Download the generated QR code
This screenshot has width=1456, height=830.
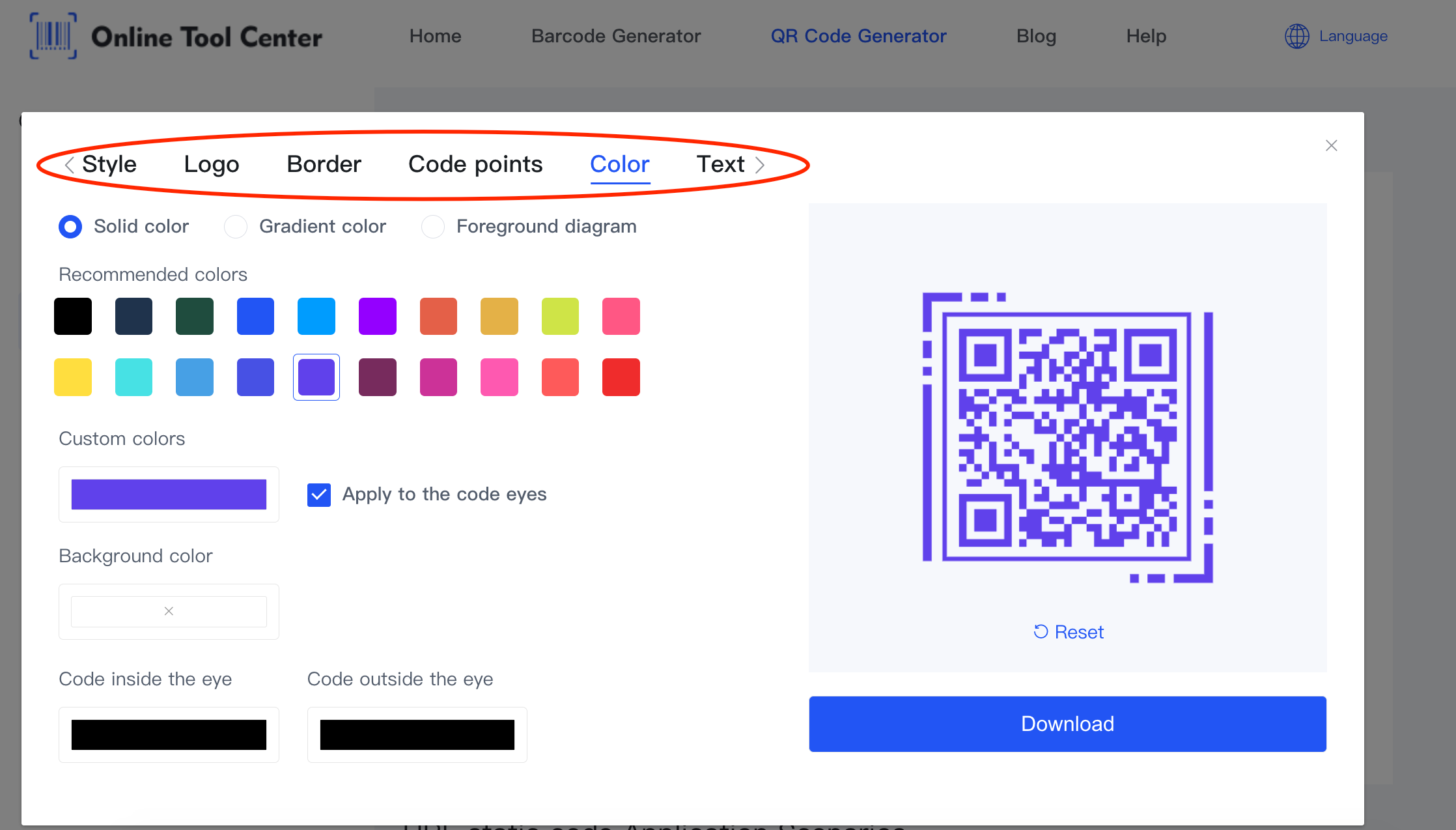(1067, 723)
